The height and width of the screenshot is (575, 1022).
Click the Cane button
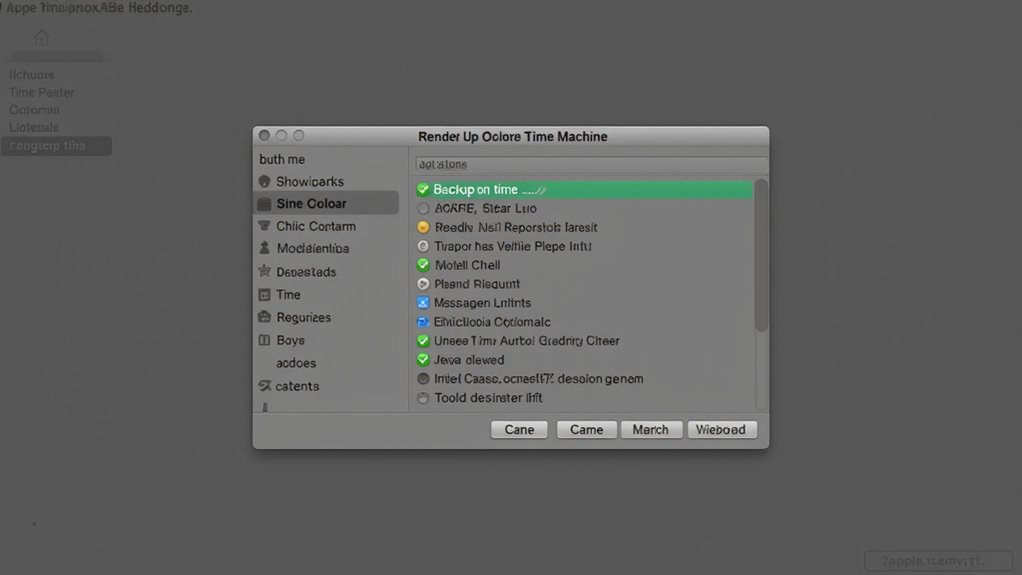click(519, 429)
